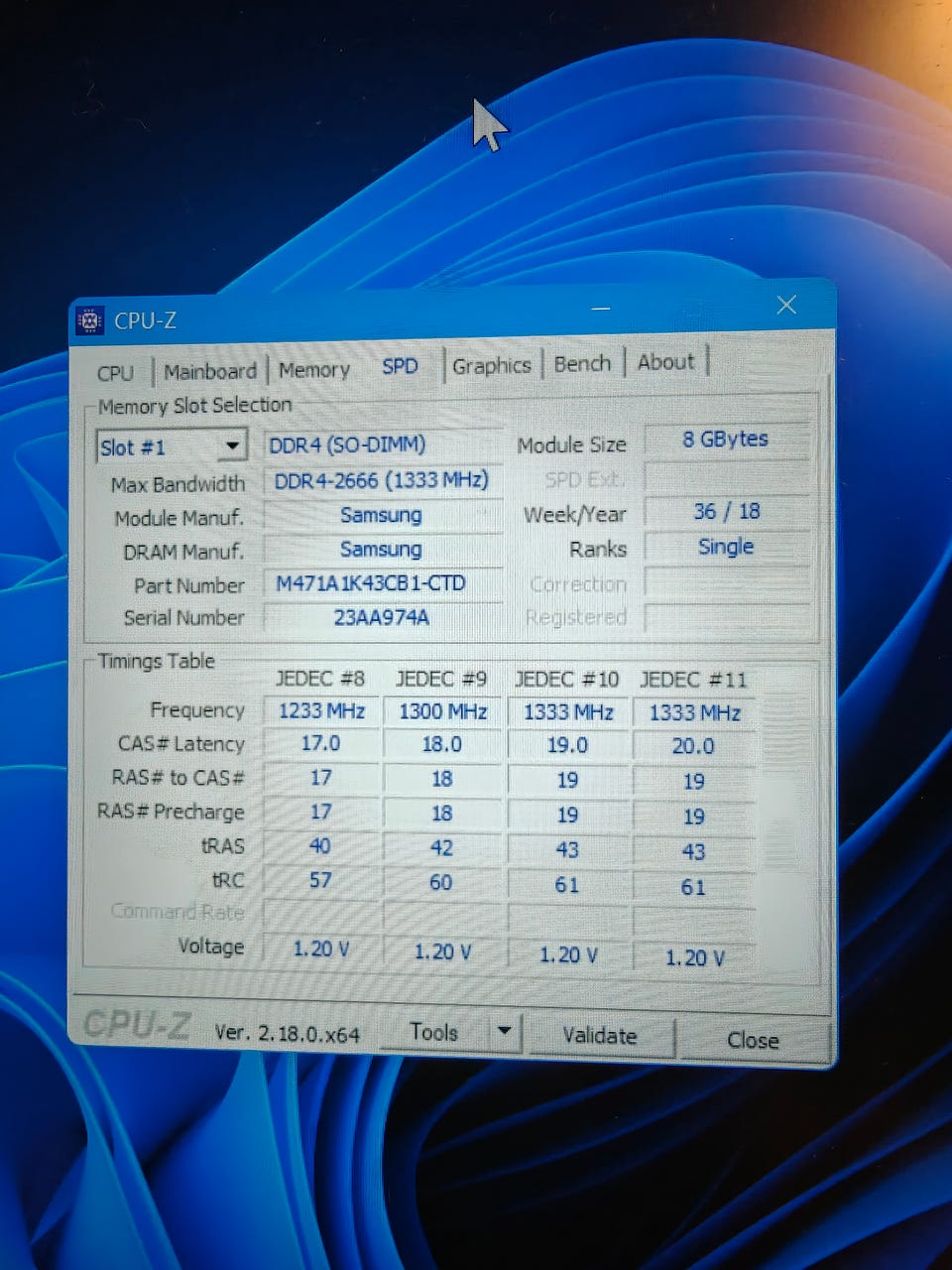Viewport: 952px width, 1270px height.
Task: Click the 1300 MHz frequency cell
Action: [443, 712]
